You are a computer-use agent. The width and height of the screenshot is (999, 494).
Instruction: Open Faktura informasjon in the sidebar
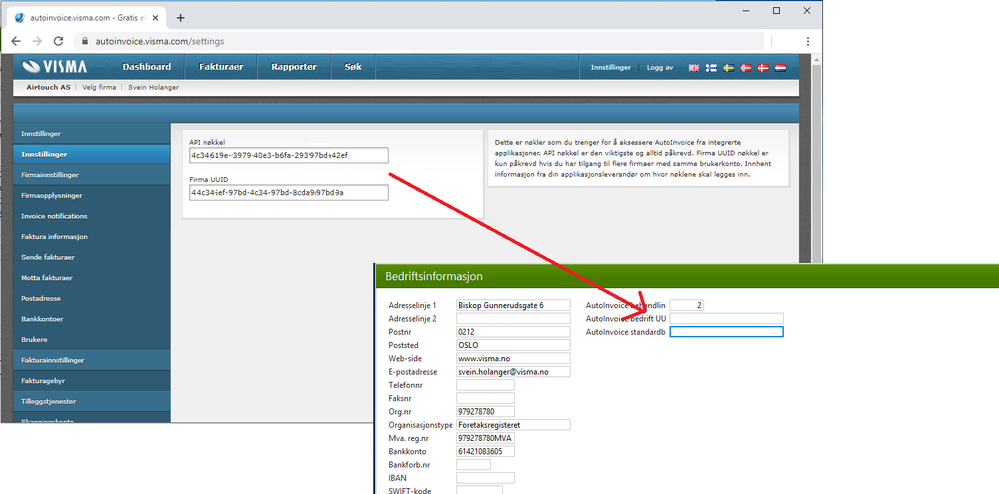click(92, 236)
